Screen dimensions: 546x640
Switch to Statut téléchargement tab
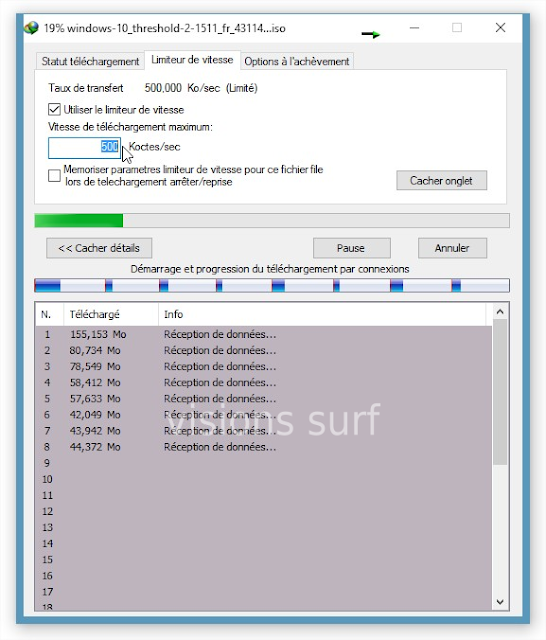click(x=90, y=61)
